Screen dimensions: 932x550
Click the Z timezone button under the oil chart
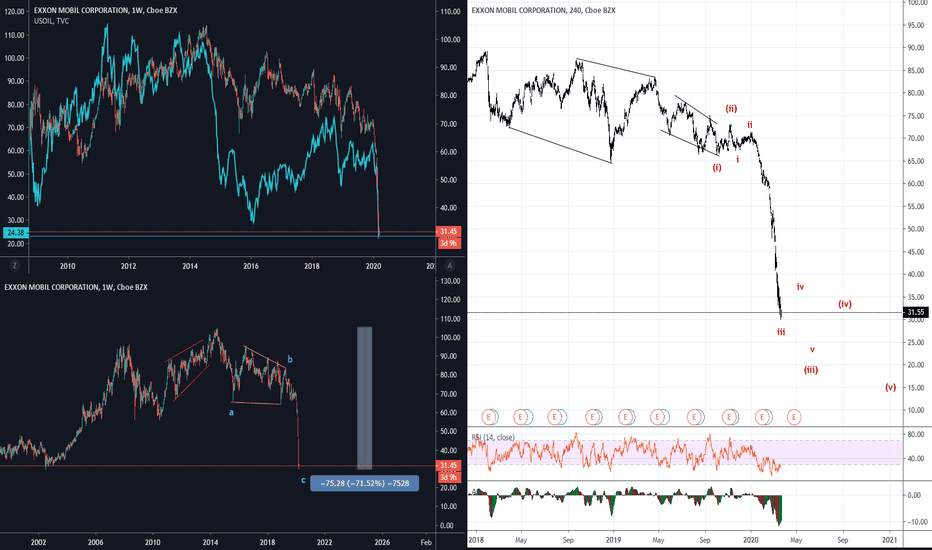pos(15,266)
